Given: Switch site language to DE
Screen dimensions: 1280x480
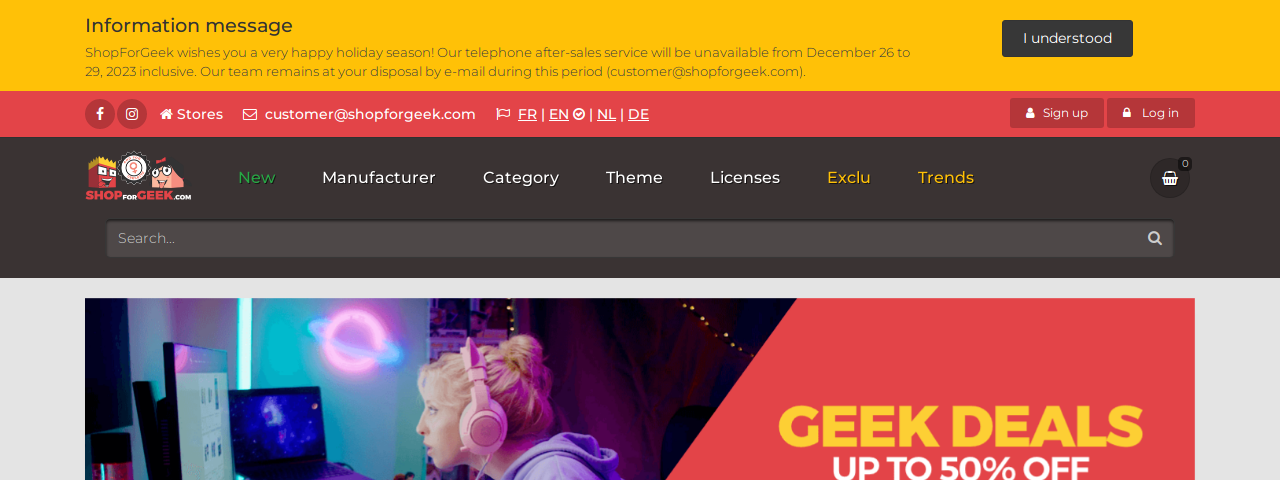Looking at the screenshot, I should coord(638,114).
